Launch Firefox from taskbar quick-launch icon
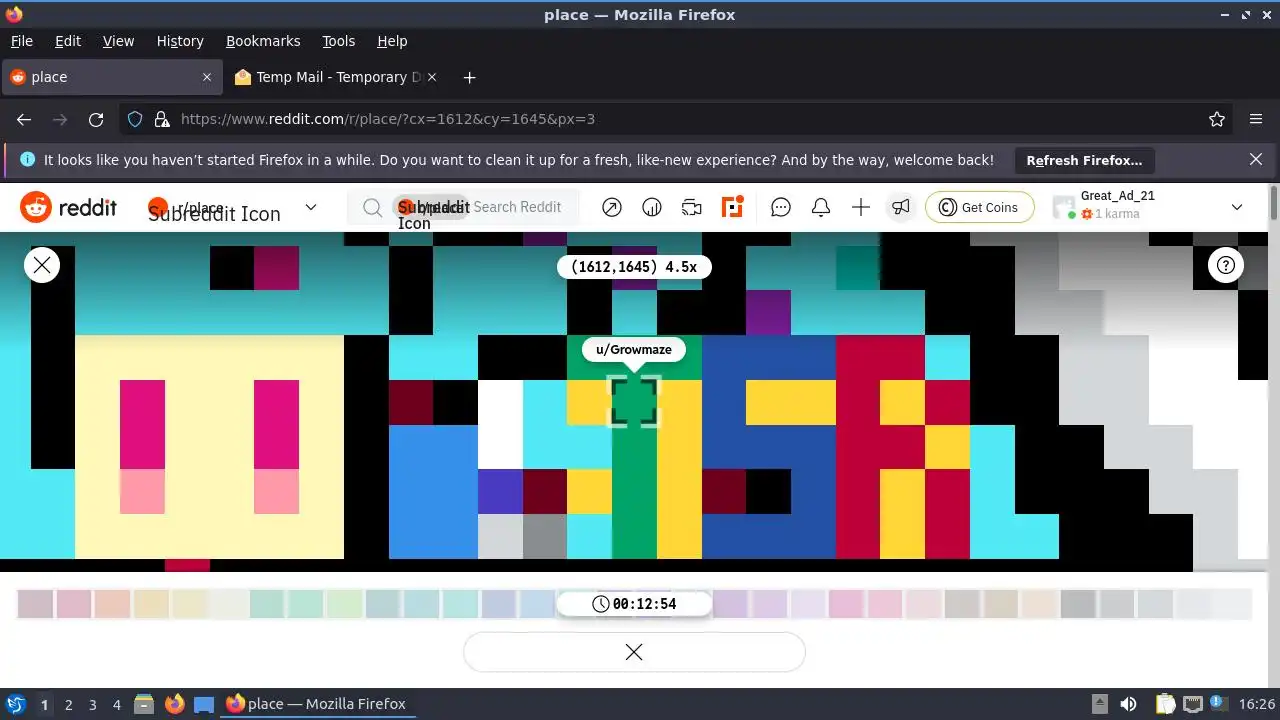Screen dimensions: 1280x720 point(174,704)
